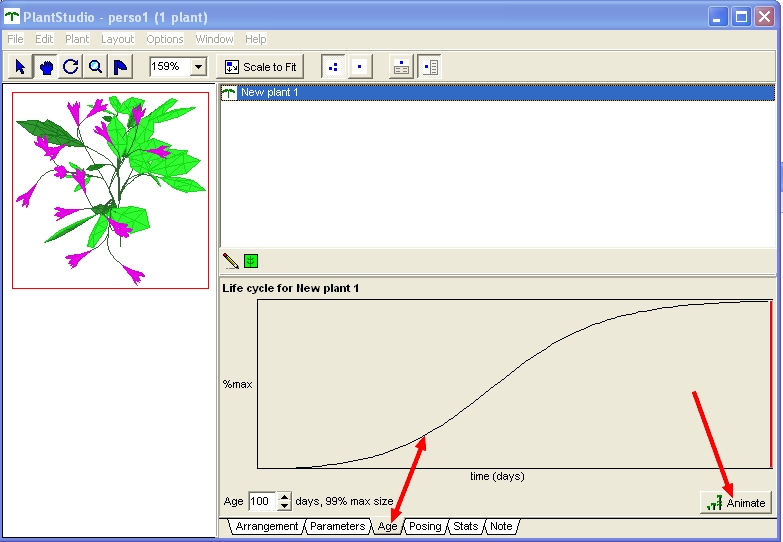The image size is (783, 542).
Task: Click the Scale to Fit button
Action: [x=260, y=66]
